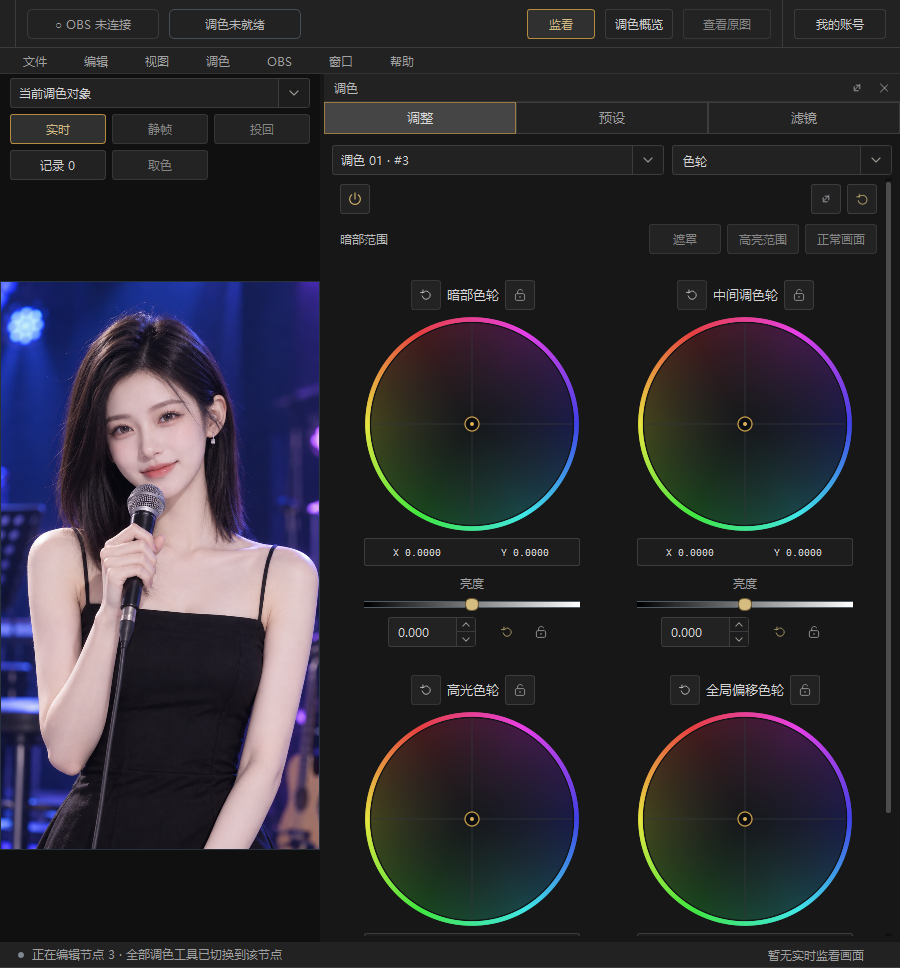Image resolution: width=900 pixels, height=968 pixels.
Task: Reset all wheels with top-right reset icon
Action: [x=862, y=199]
